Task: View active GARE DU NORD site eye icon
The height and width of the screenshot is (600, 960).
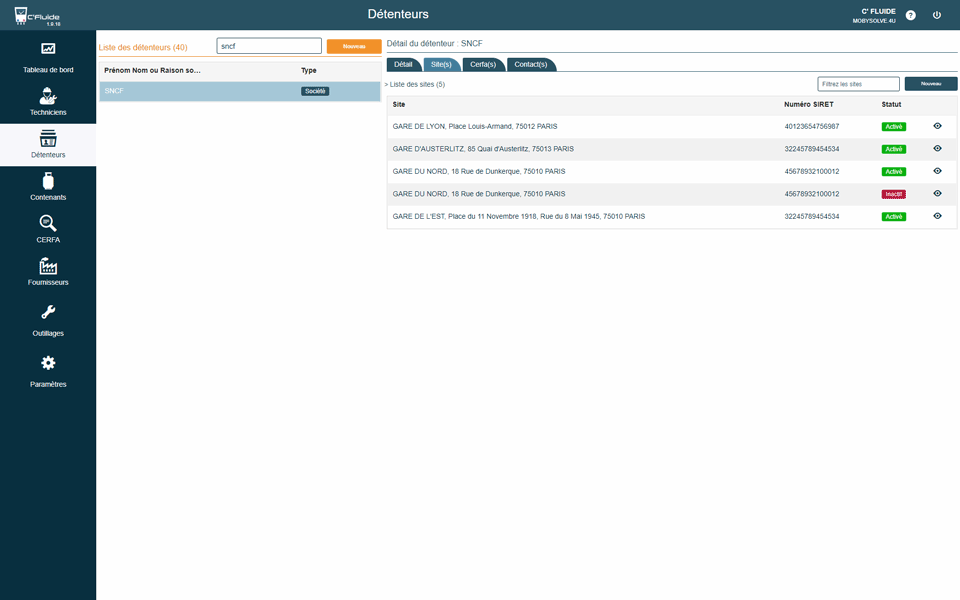Action: tap(937, 171)
